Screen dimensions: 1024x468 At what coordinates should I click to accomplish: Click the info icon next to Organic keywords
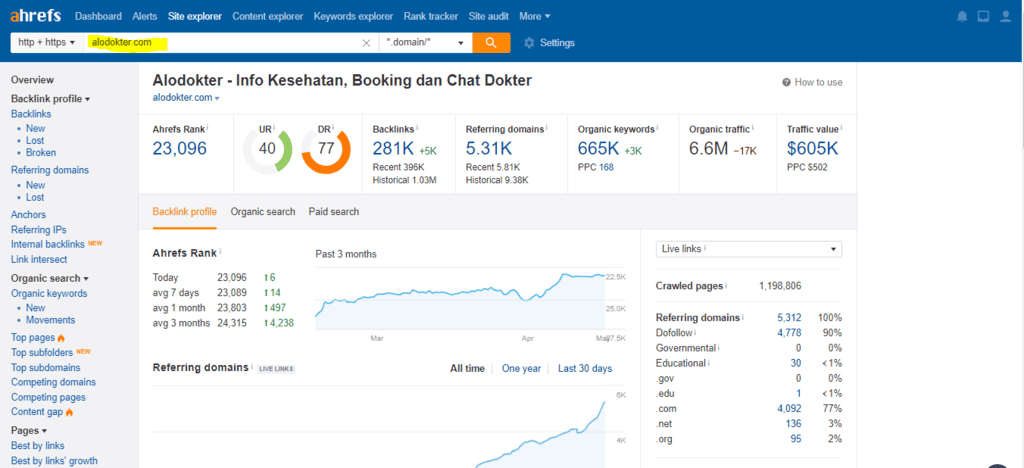(657, 129)
